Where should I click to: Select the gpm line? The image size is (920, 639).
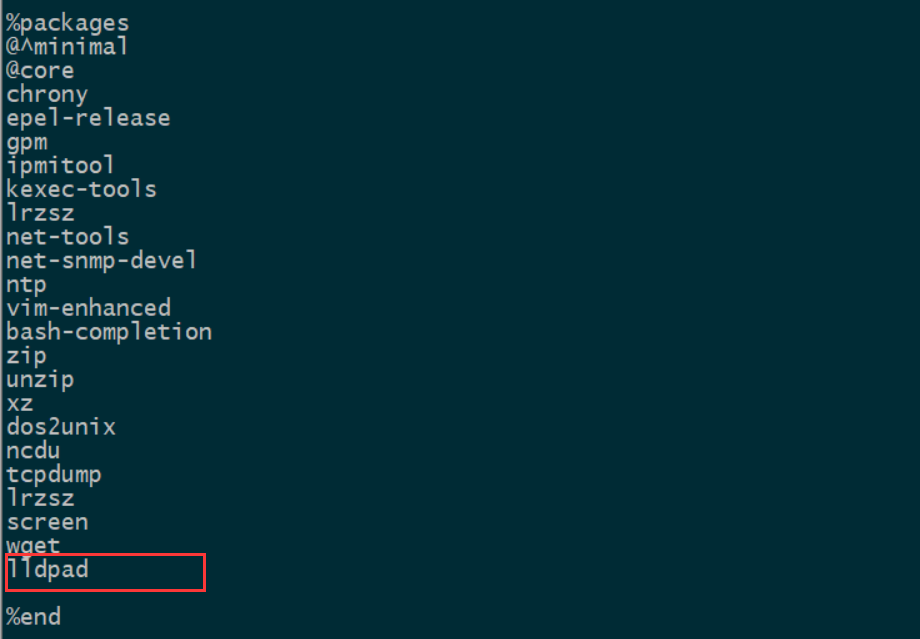[26, 143]
